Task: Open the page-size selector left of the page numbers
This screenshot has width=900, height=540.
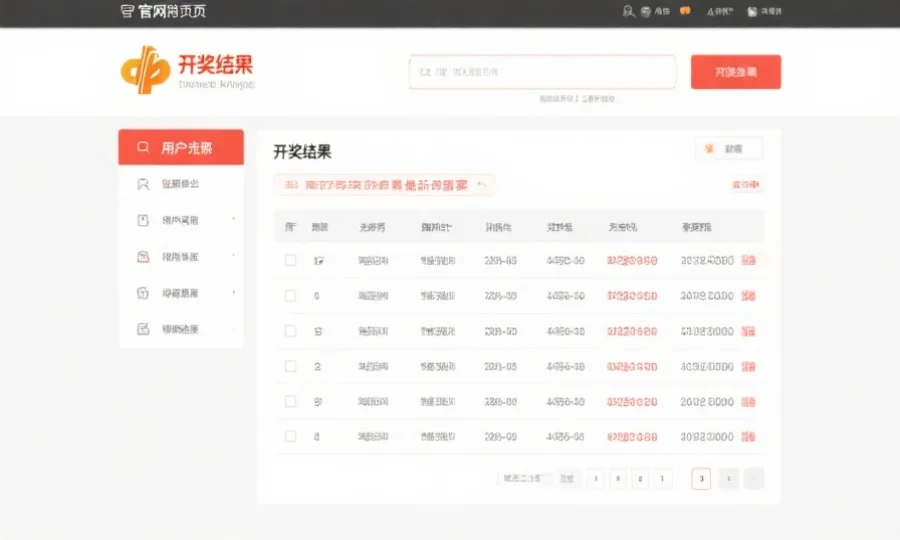Action: click(526, 479)
